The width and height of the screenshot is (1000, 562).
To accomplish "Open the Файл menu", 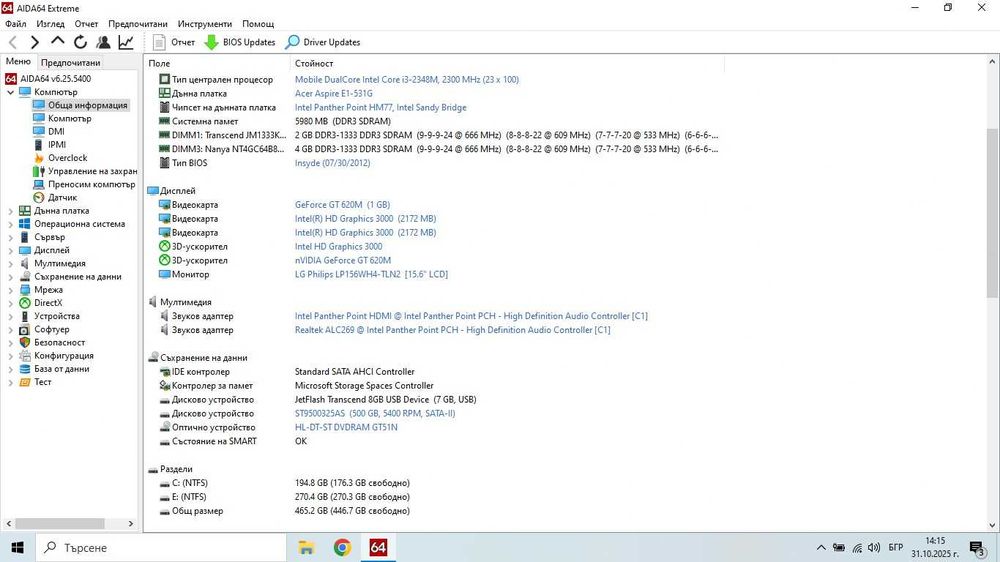I will point(16,24).
